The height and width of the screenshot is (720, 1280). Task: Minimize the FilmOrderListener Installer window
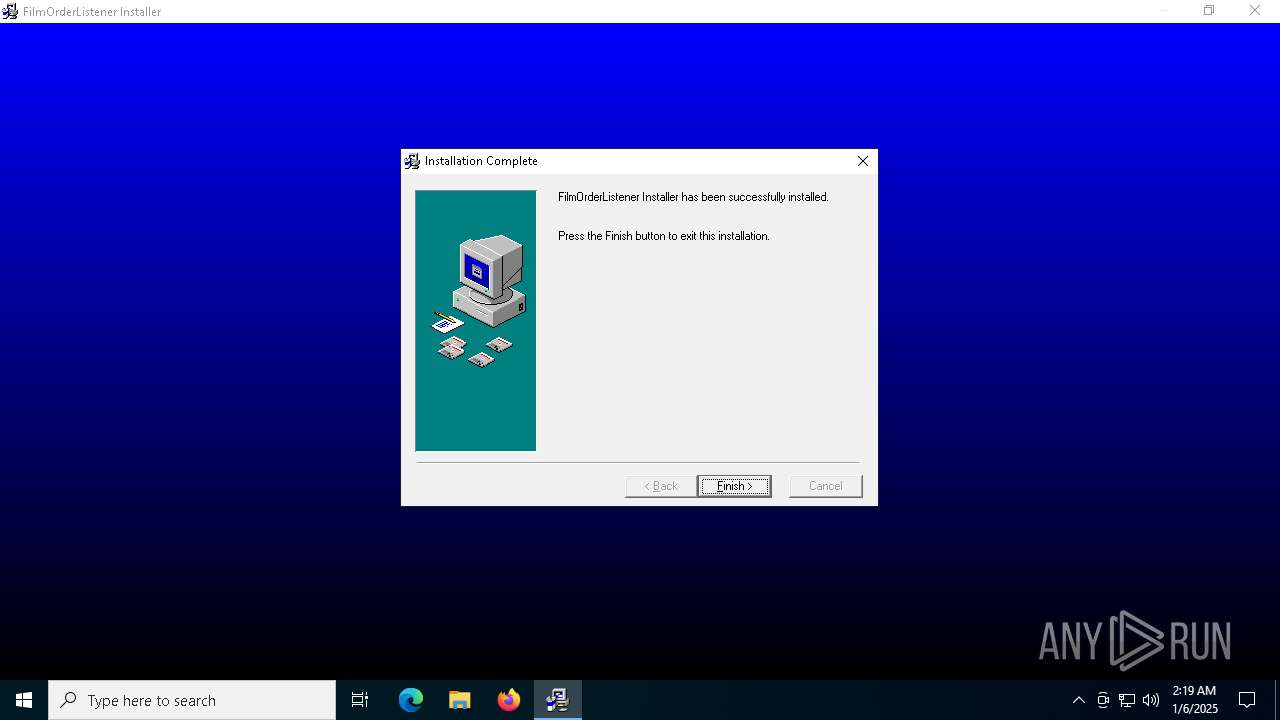[1163, 11]
